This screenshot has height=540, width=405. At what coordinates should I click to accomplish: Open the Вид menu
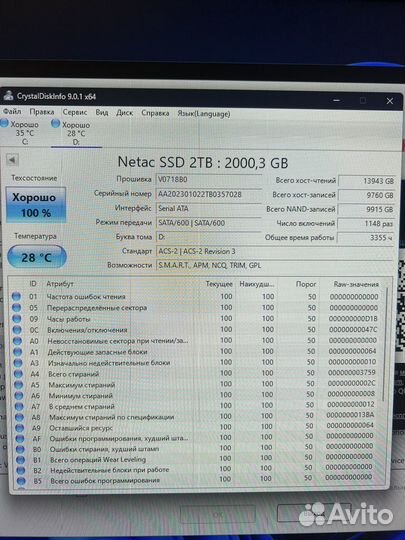(x=102, y=112)
